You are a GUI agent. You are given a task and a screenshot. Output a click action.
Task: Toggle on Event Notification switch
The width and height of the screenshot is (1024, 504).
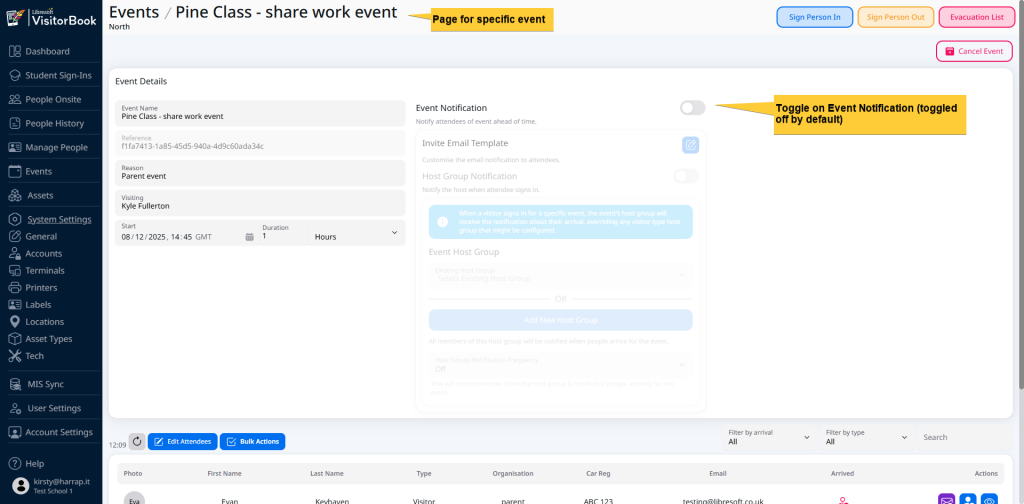click(x=692, y=108)
